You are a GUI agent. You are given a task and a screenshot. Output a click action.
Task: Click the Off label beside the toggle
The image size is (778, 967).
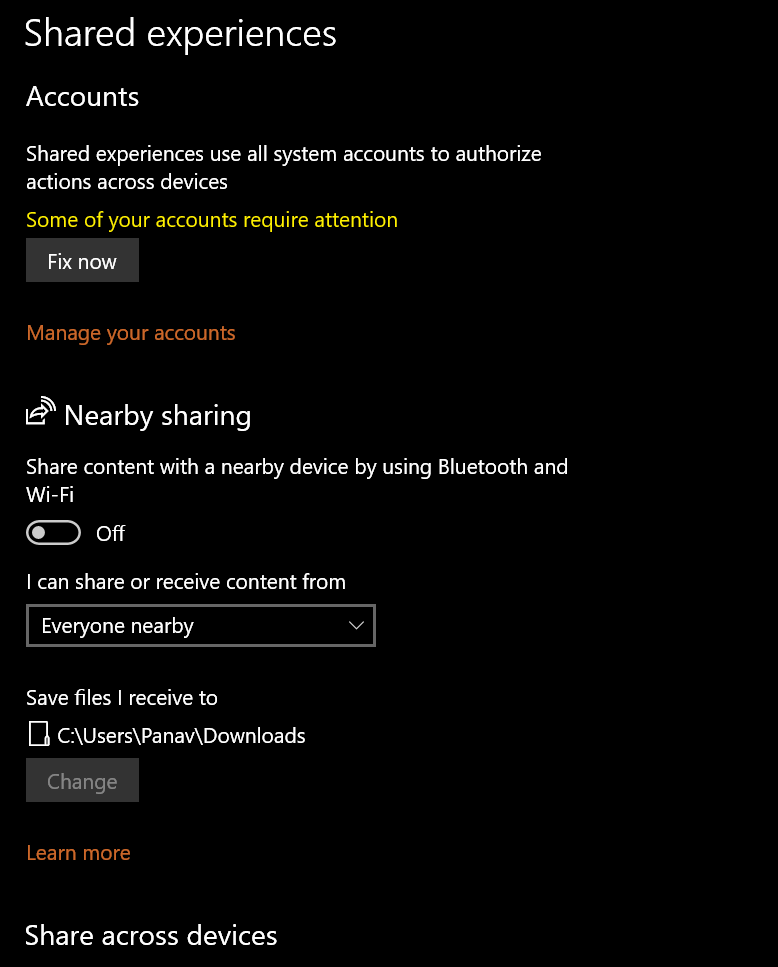tap(110, 533)
